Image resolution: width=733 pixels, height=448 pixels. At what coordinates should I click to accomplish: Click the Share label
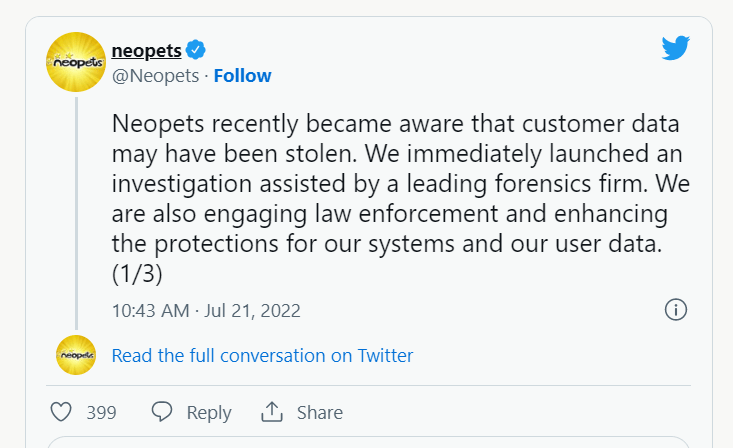[x=320, y=412]
